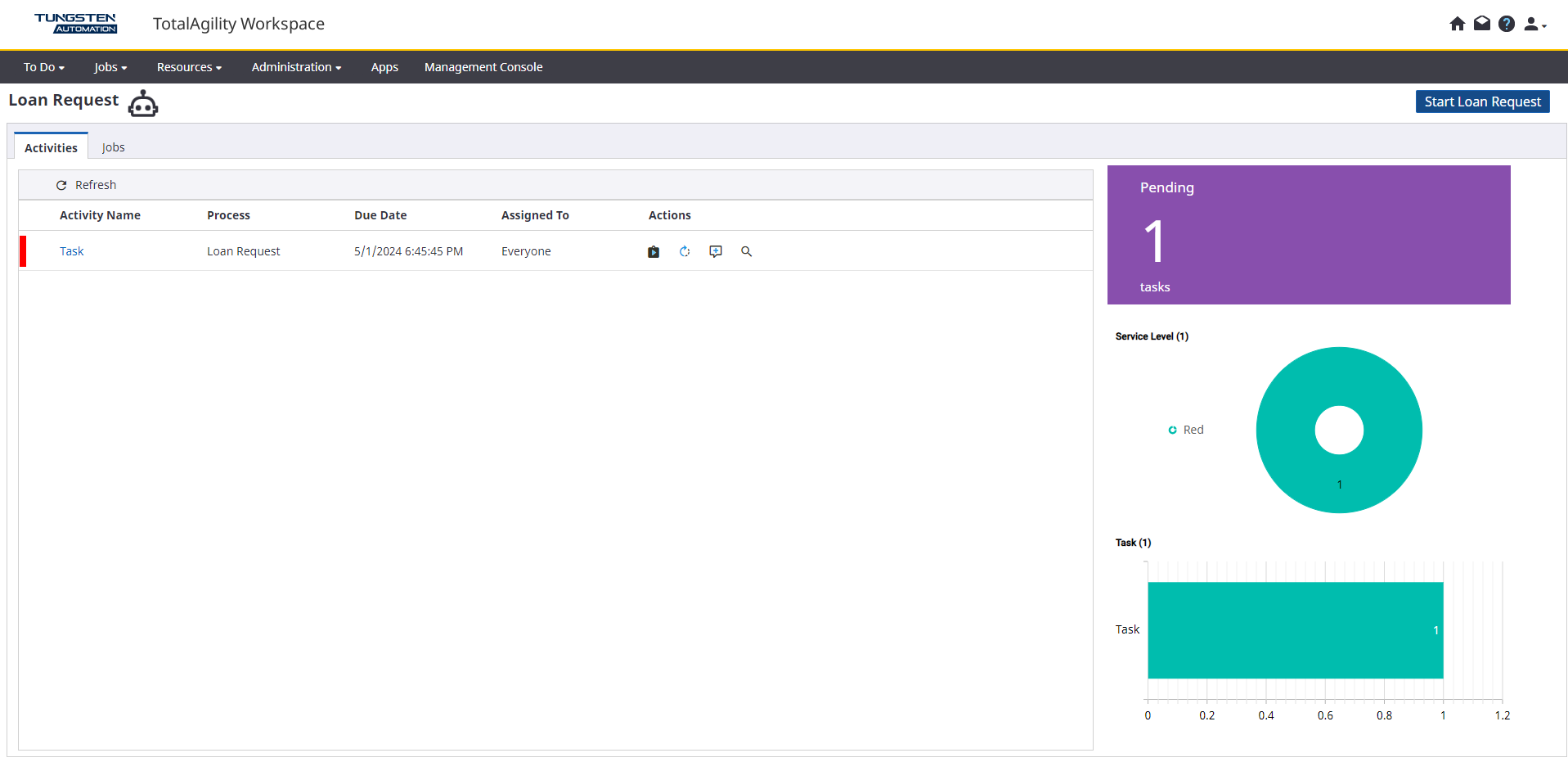The height and width of the screenshot is (771, 1568).
Task: Open the mail inbox icon
Action: 1481,24
